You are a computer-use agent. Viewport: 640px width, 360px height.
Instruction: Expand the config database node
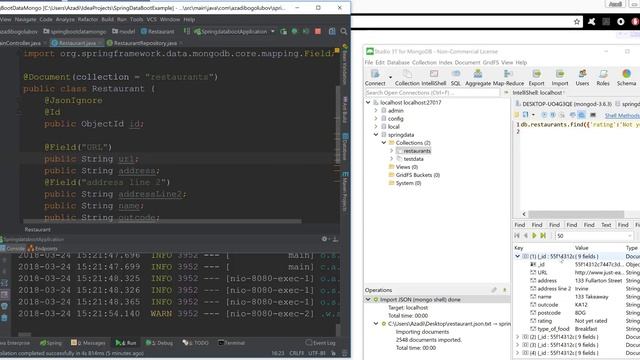[376, 119]
